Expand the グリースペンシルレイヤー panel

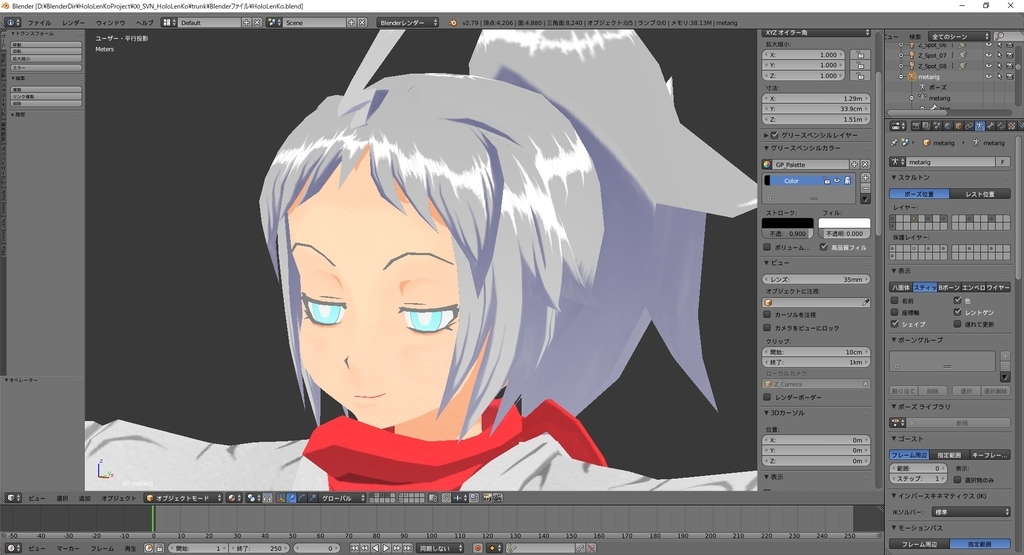pos(767,135)
